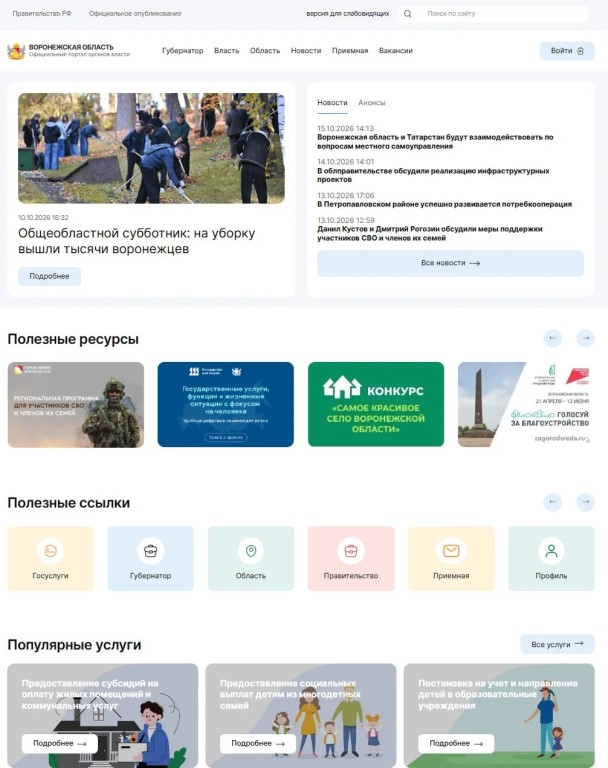Click the Voronezh region coat of arms logo

tap(16, 51)
